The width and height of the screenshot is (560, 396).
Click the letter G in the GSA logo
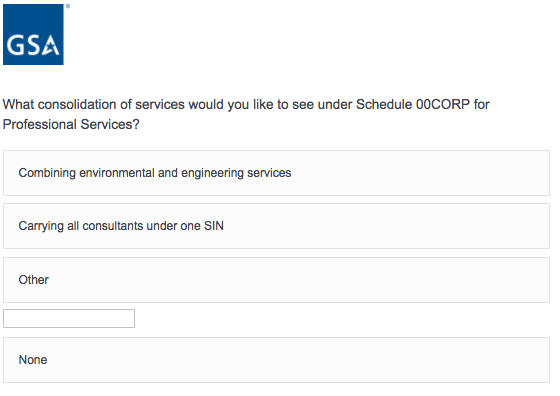click(15, 45)
